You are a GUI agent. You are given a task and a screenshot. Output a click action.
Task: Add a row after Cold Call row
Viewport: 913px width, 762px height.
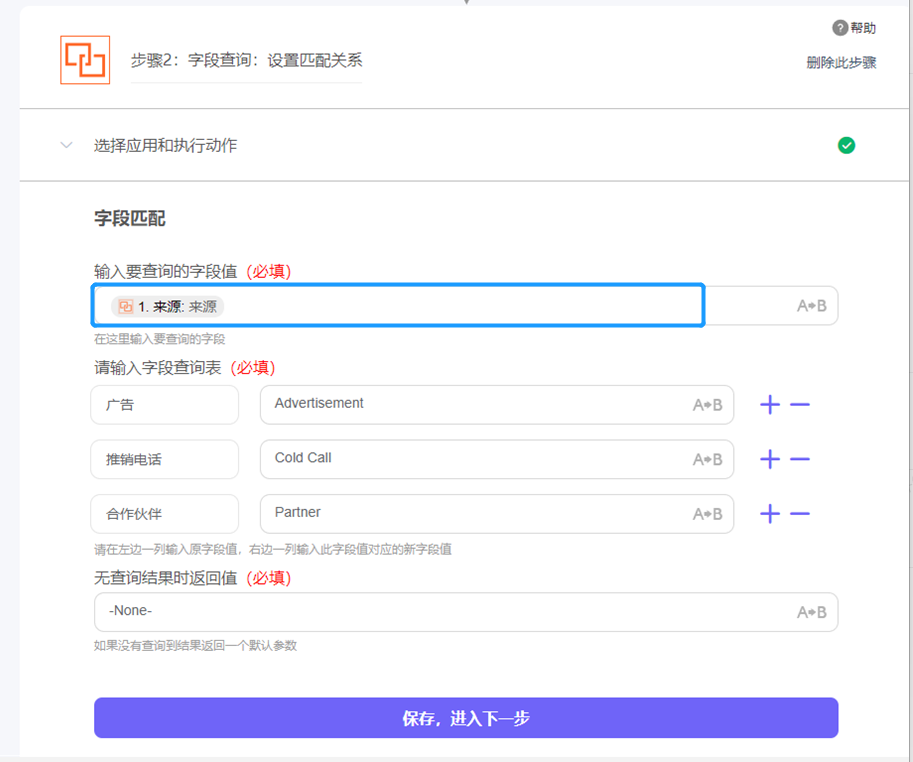[x=770, y=459]
